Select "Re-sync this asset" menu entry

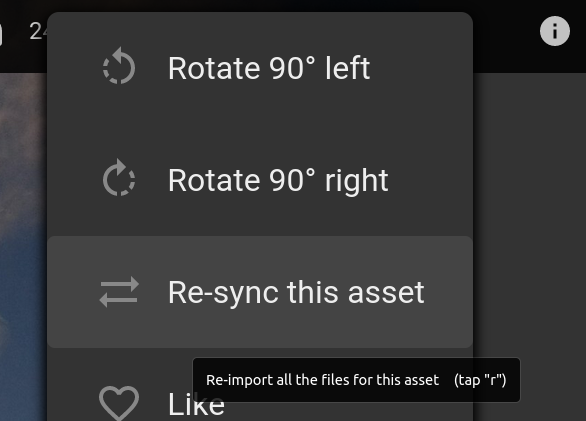tap(260, 292)
